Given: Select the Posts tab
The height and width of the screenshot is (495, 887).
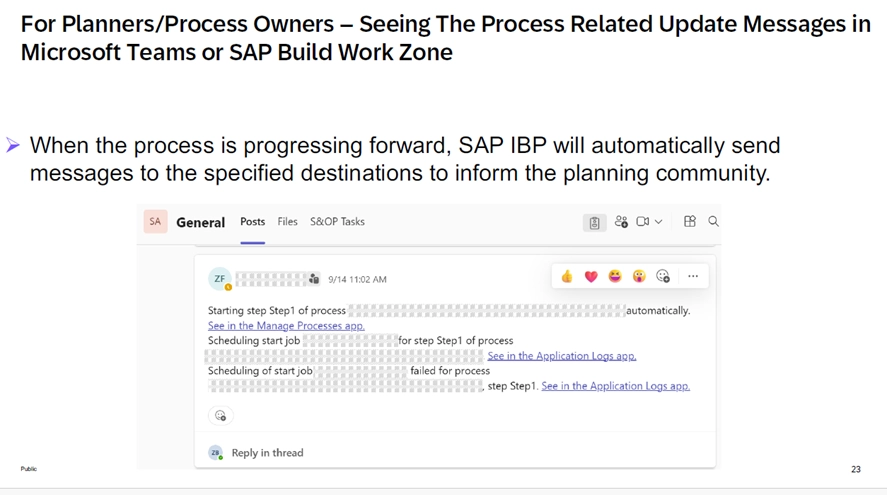Looking at the screenshot, I should click(253, 222).
